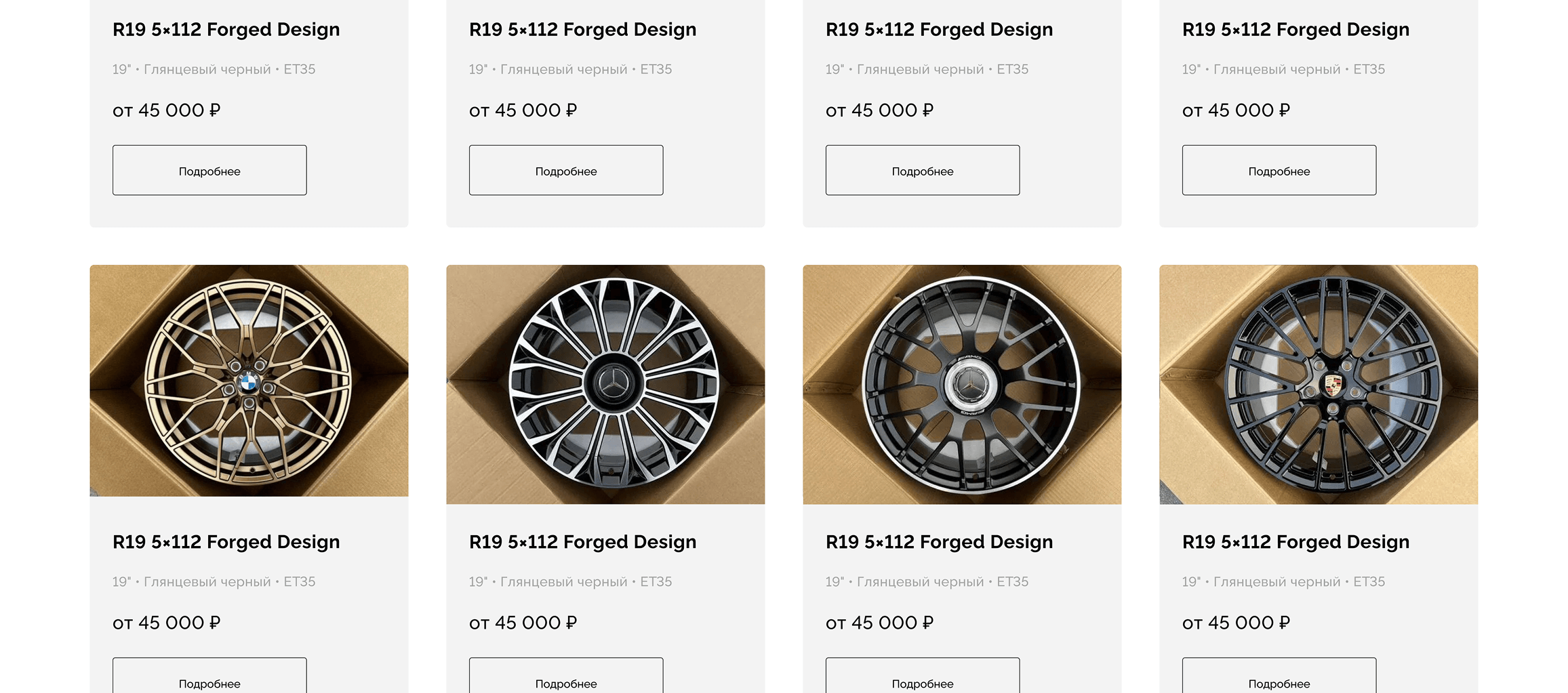Open the bronze BMW wheel photo
1568x693 pixels.
tap(249, 381)
